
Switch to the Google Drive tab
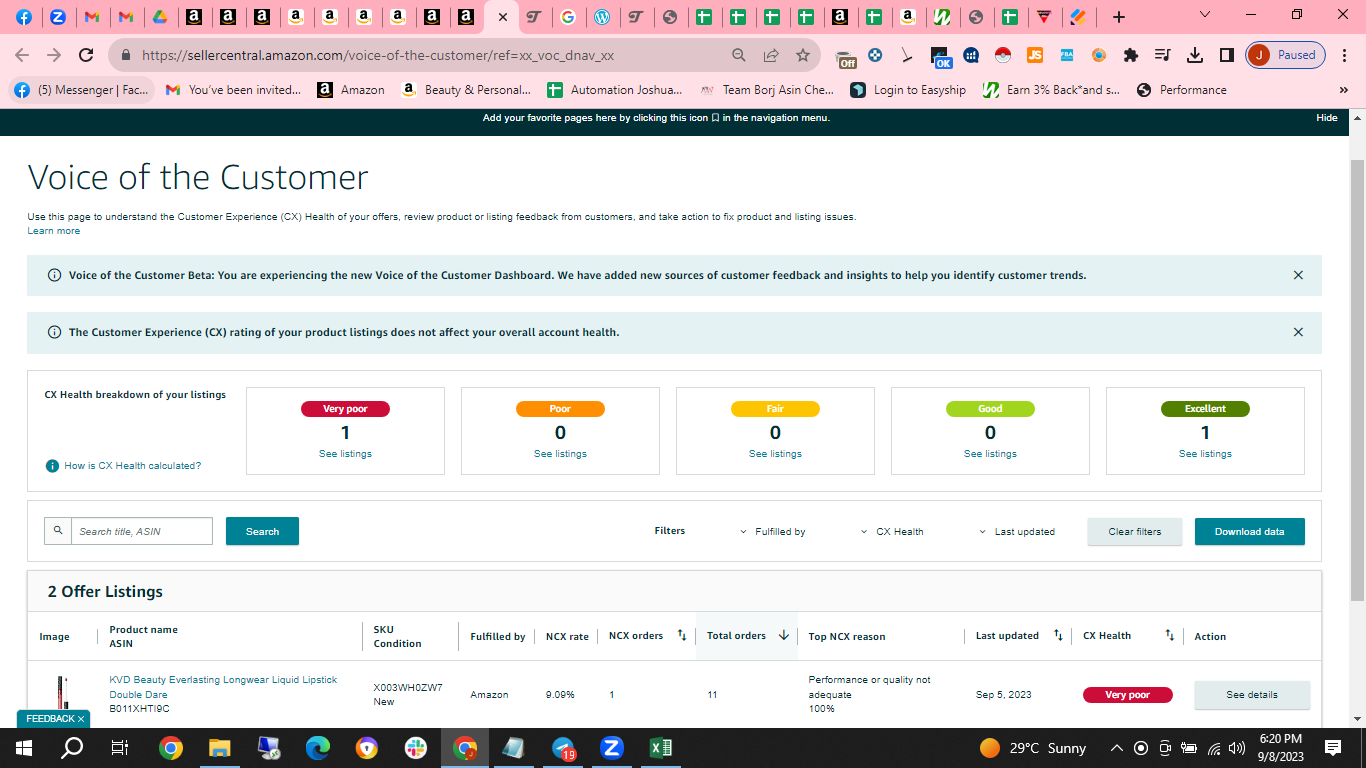[x=160, y=17]
